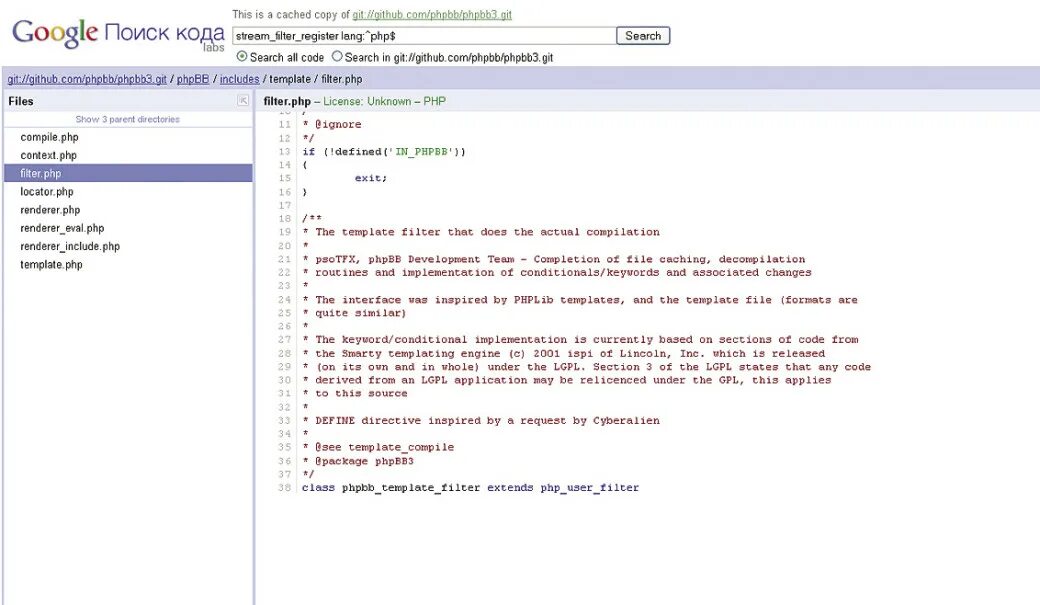Viewport: 1040px width, 605px height.
Task: Open the cached copy git://github.com/phpbb/phpbb3.git link
Action: (432, 15)
